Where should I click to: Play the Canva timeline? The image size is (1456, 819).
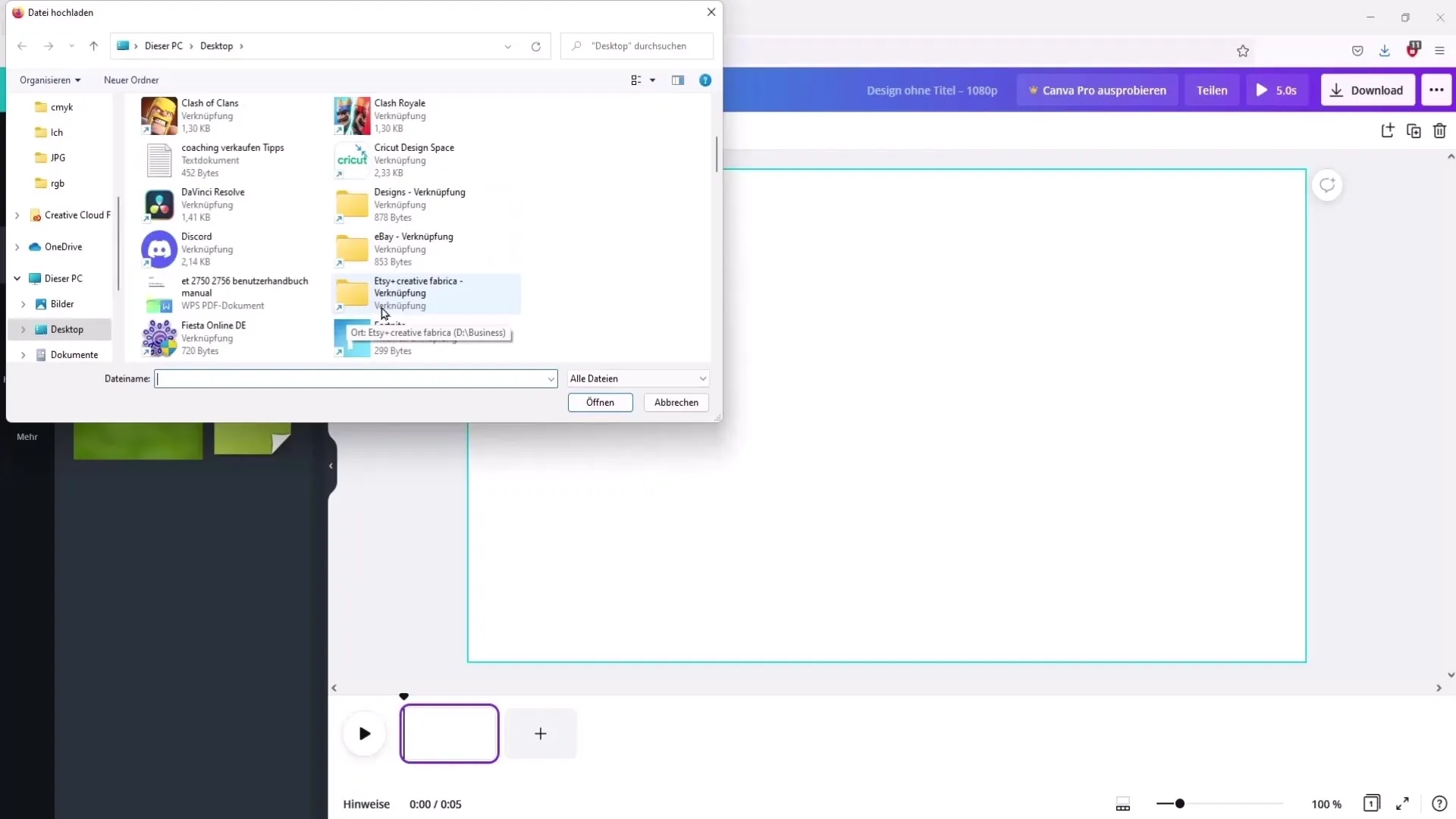point(364,734)
